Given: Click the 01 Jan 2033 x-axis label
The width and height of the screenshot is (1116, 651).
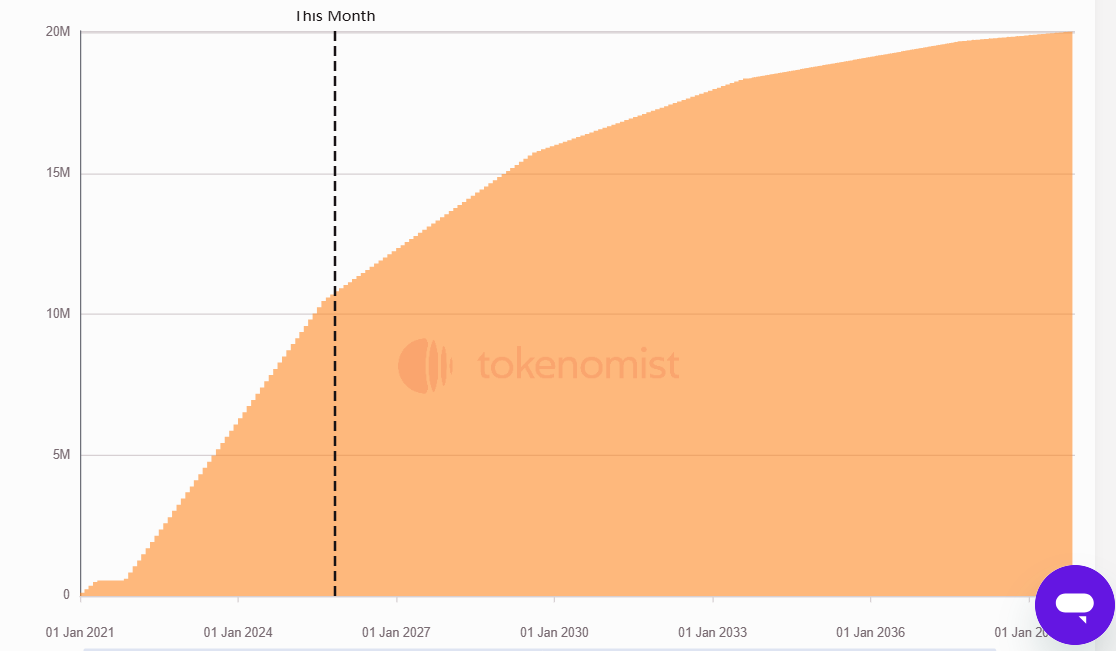Looking at the screenshot, I should click(712, 633).
